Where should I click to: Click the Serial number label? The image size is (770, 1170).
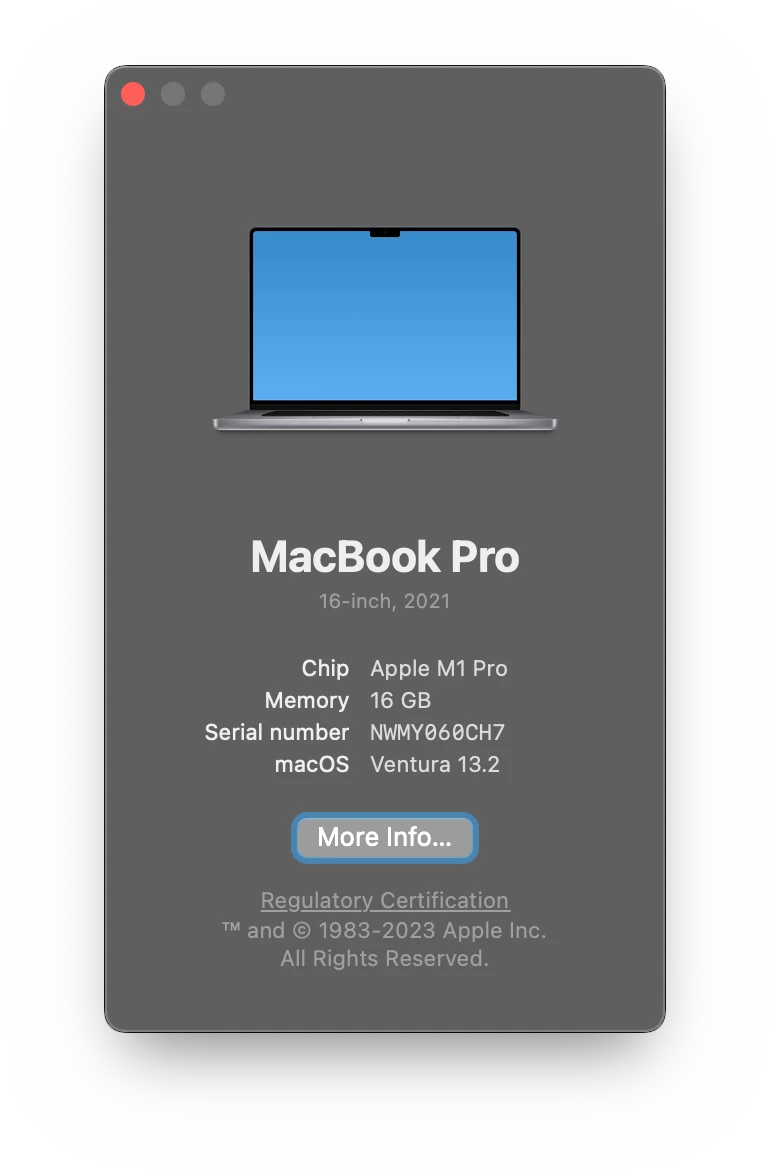point(277,732)
